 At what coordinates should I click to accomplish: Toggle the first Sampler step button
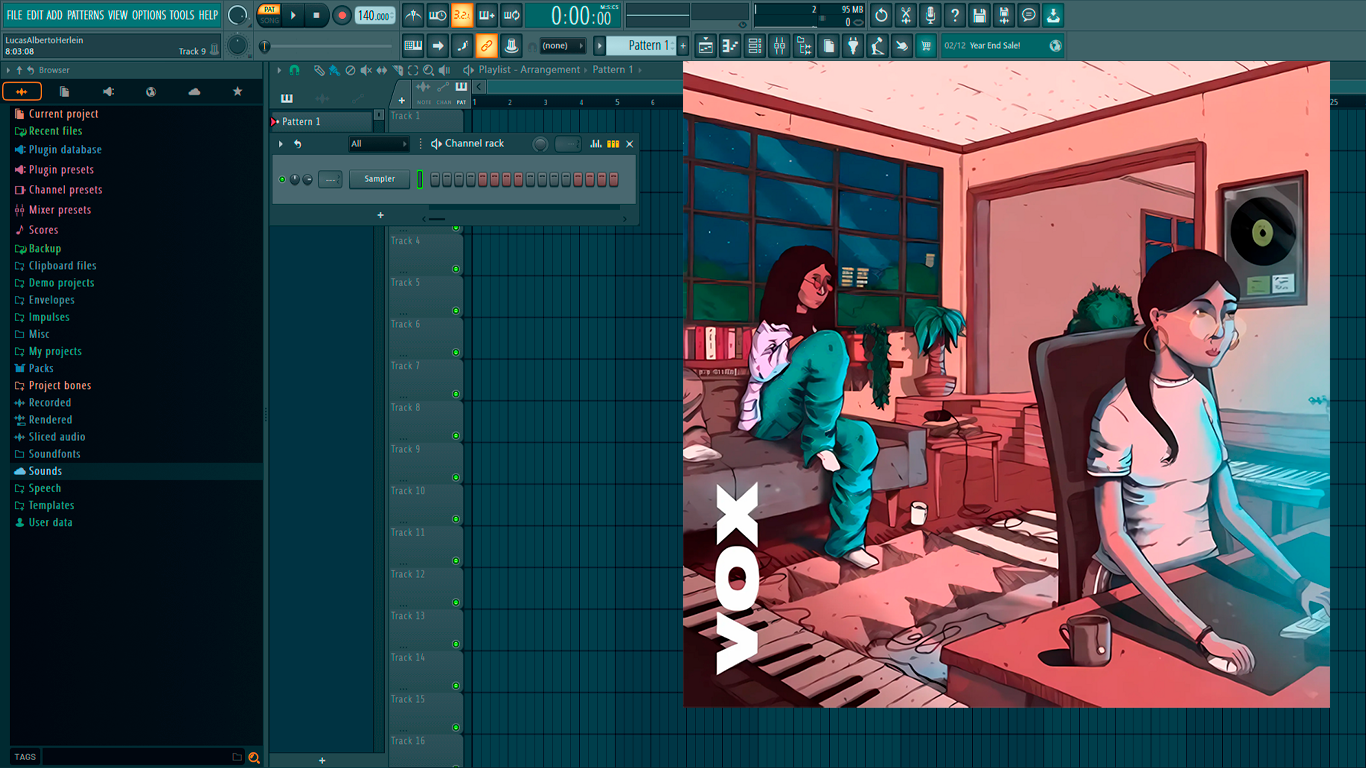(435, 179)
